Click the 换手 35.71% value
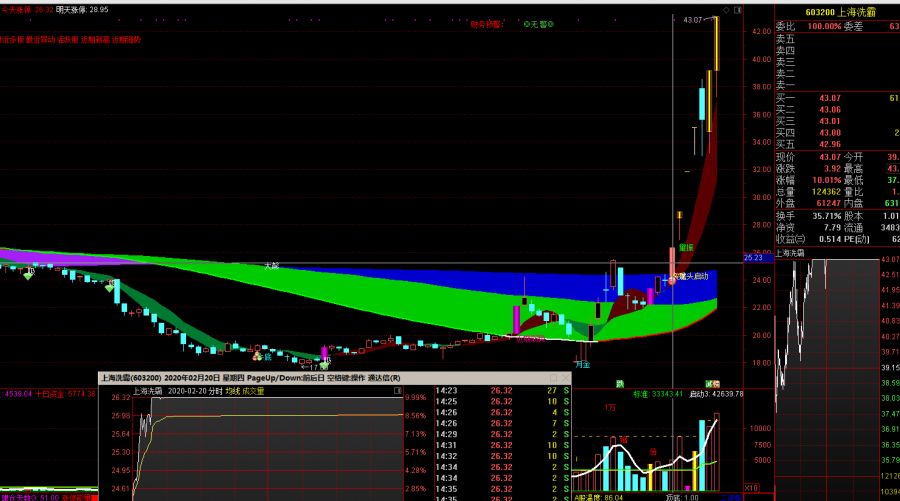Screen dimensions: 900x501 (827, 216)
